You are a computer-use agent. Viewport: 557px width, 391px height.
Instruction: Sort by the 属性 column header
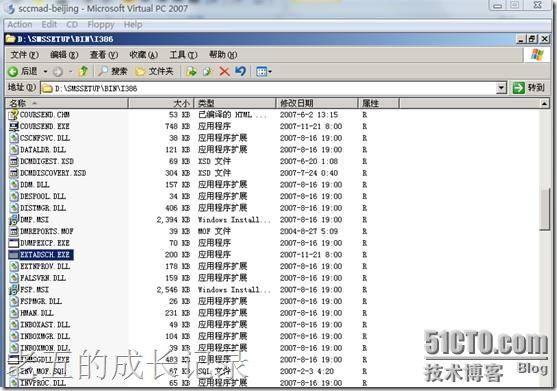(x=379, y=103)
